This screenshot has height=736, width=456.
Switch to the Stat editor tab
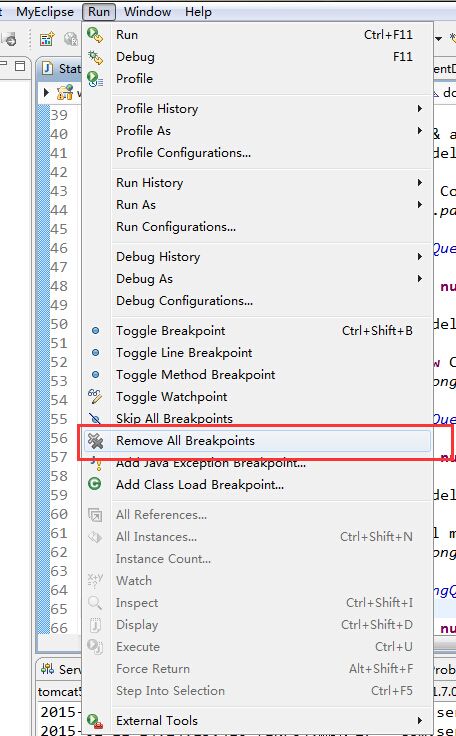[x=61, y=69]
